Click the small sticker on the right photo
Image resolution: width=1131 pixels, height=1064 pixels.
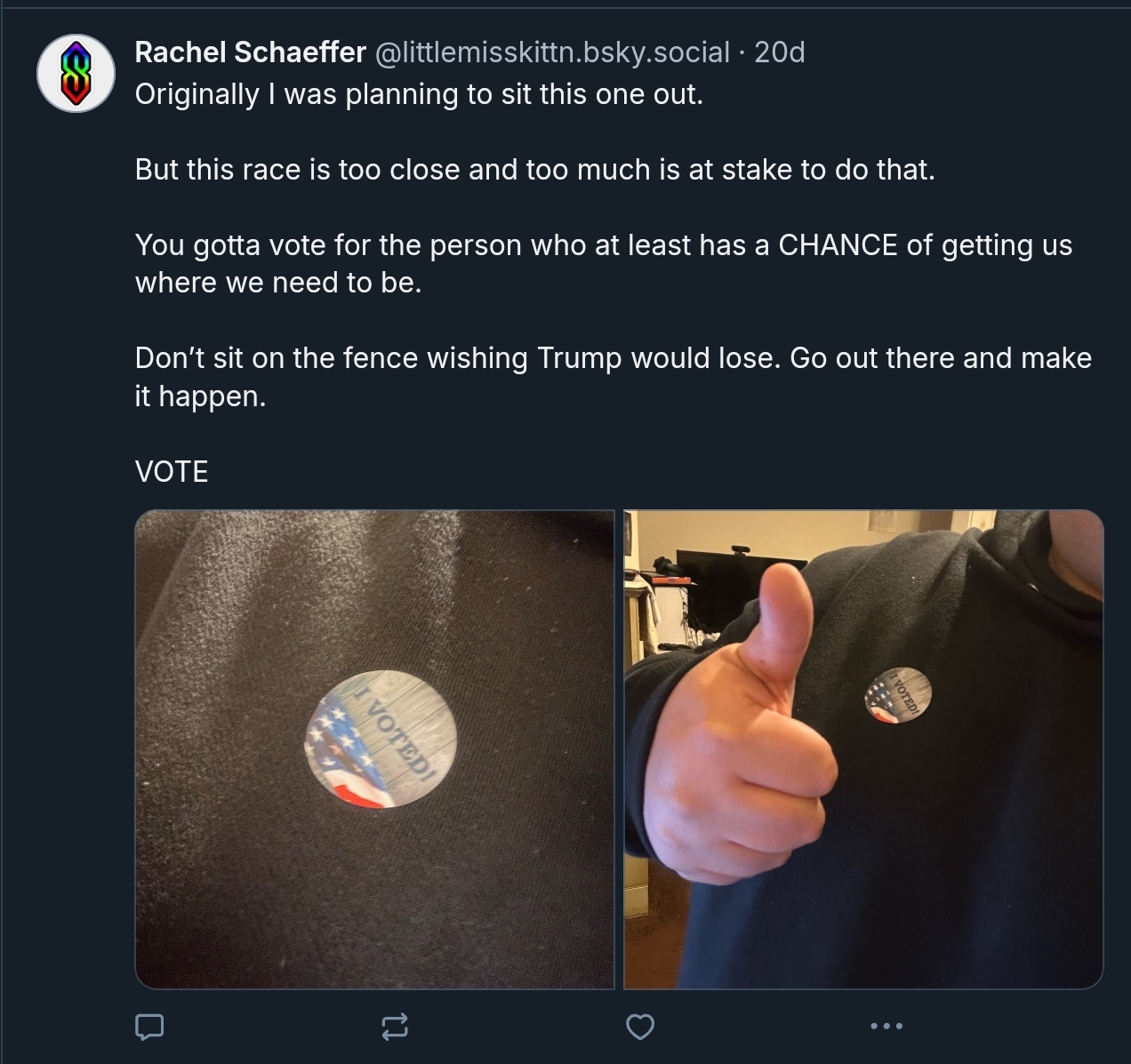898,694
